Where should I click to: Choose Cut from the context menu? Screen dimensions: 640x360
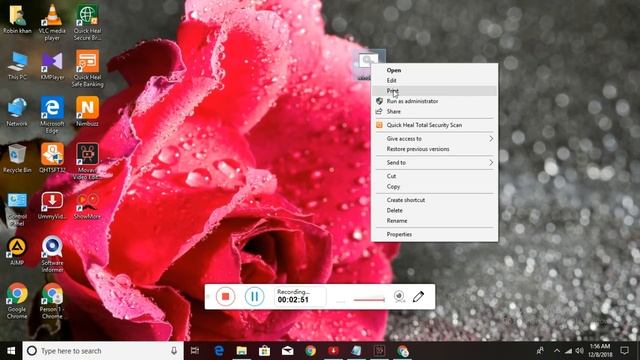coord(434,176)
